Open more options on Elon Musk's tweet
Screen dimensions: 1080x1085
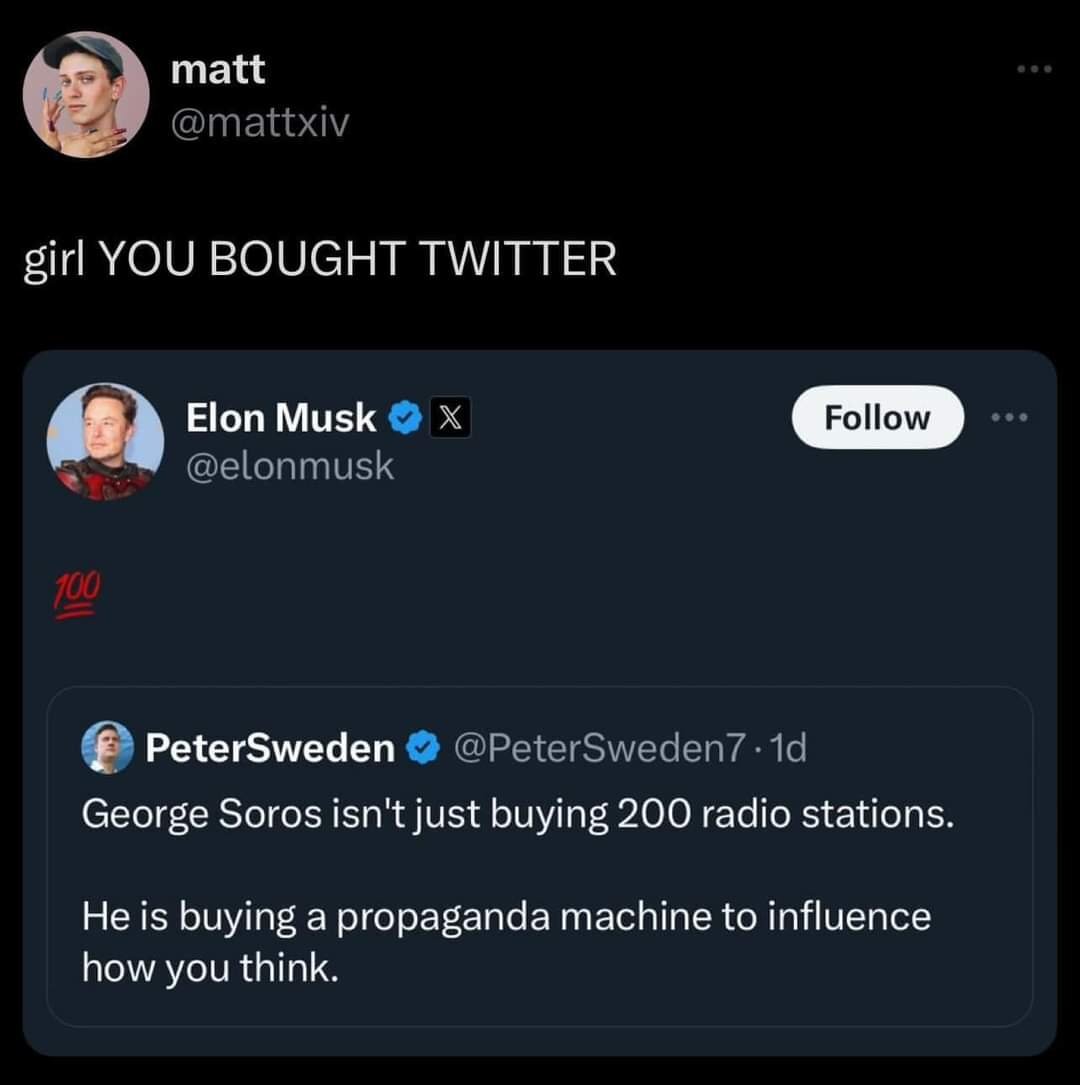[x=1012, y=417]
